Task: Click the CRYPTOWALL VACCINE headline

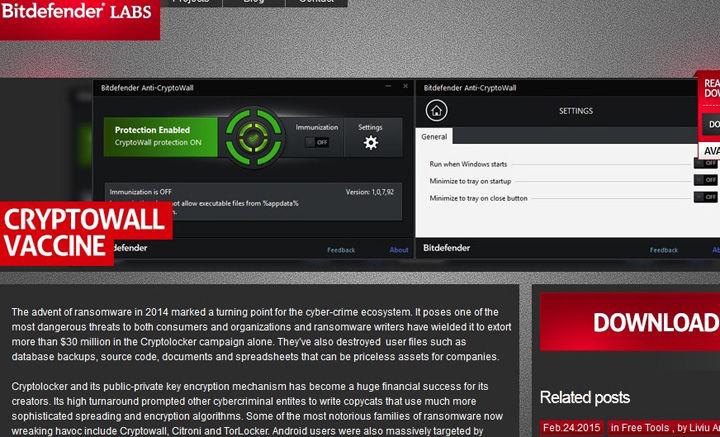Action: pyautogui.click(x=86, y=233)
